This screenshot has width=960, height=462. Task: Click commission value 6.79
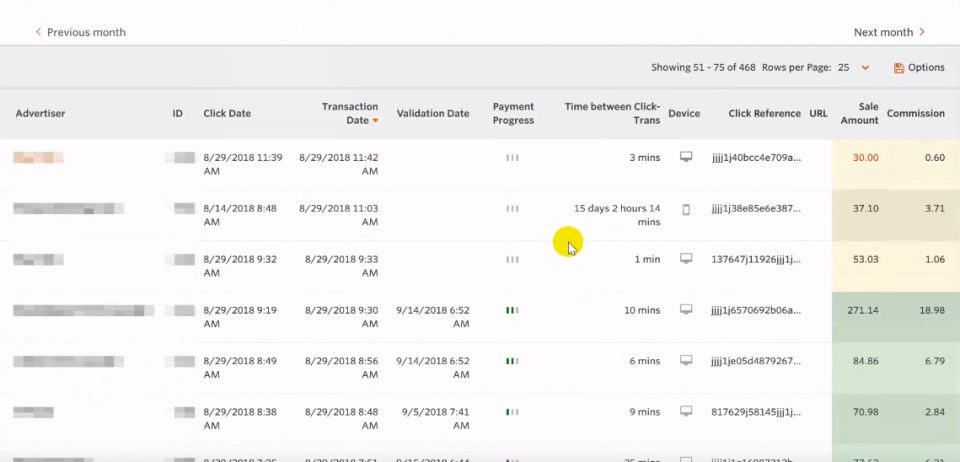tap(935, 361)
